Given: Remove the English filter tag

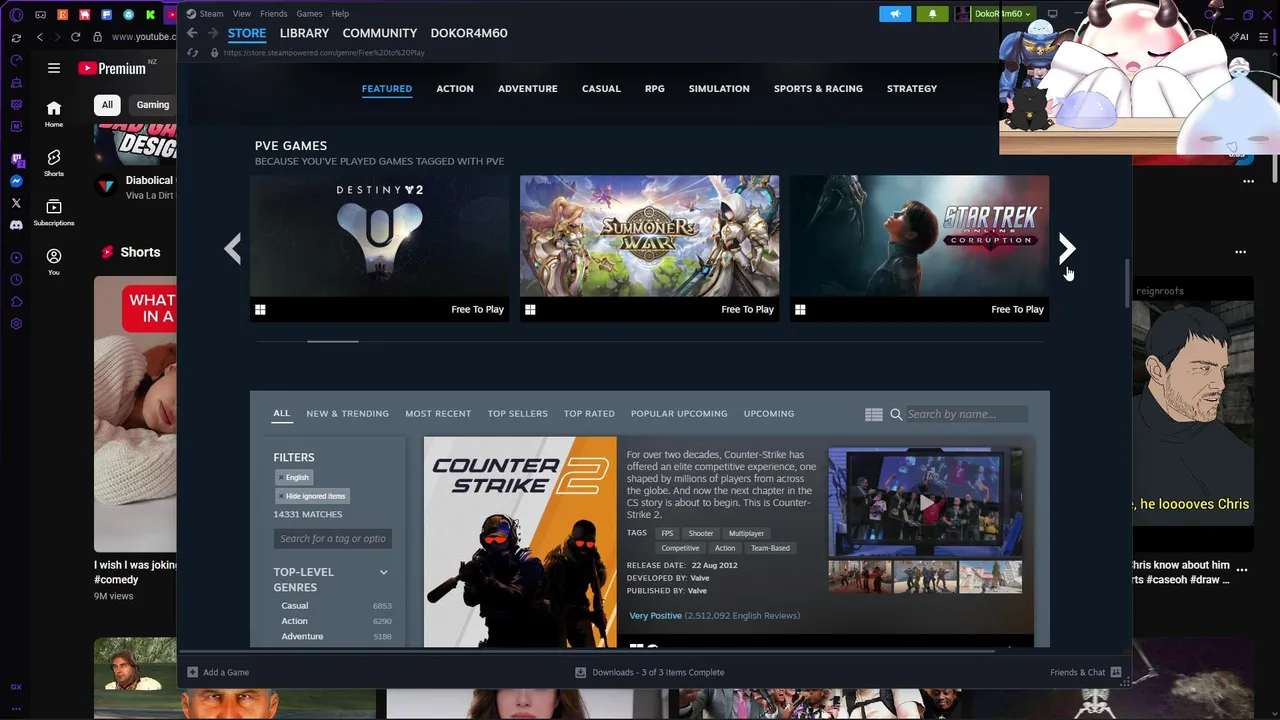Looking at the screenshot, I should tap(294, 477).
